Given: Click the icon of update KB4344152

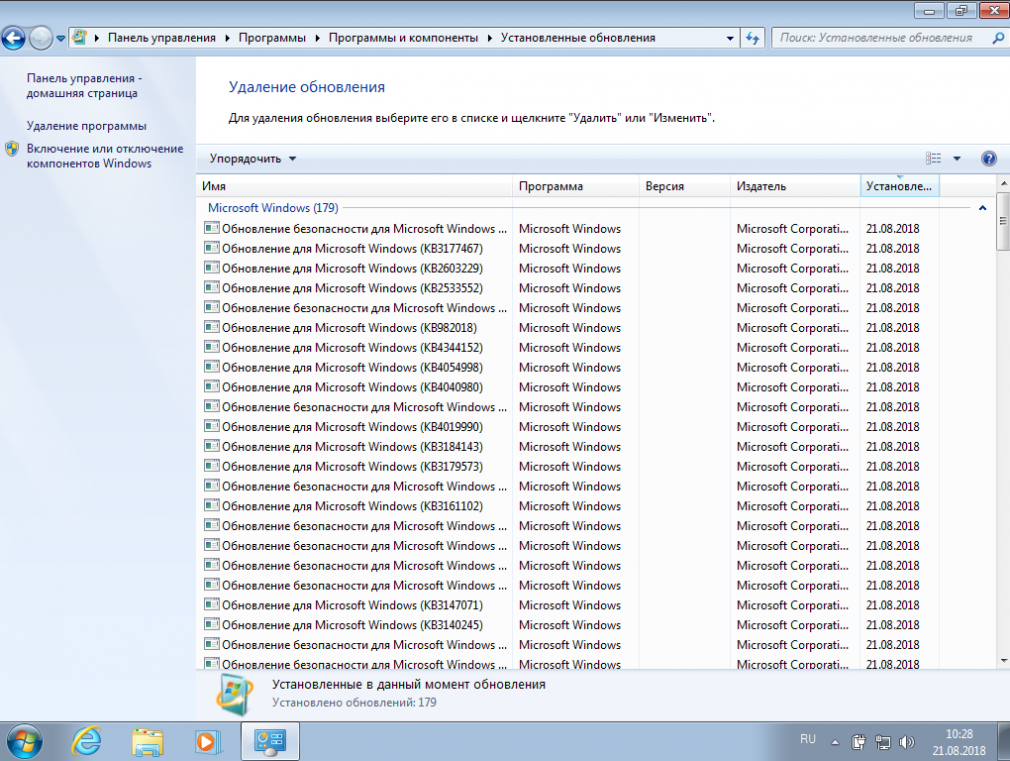Looking at the screenshot, I should 211,347.
